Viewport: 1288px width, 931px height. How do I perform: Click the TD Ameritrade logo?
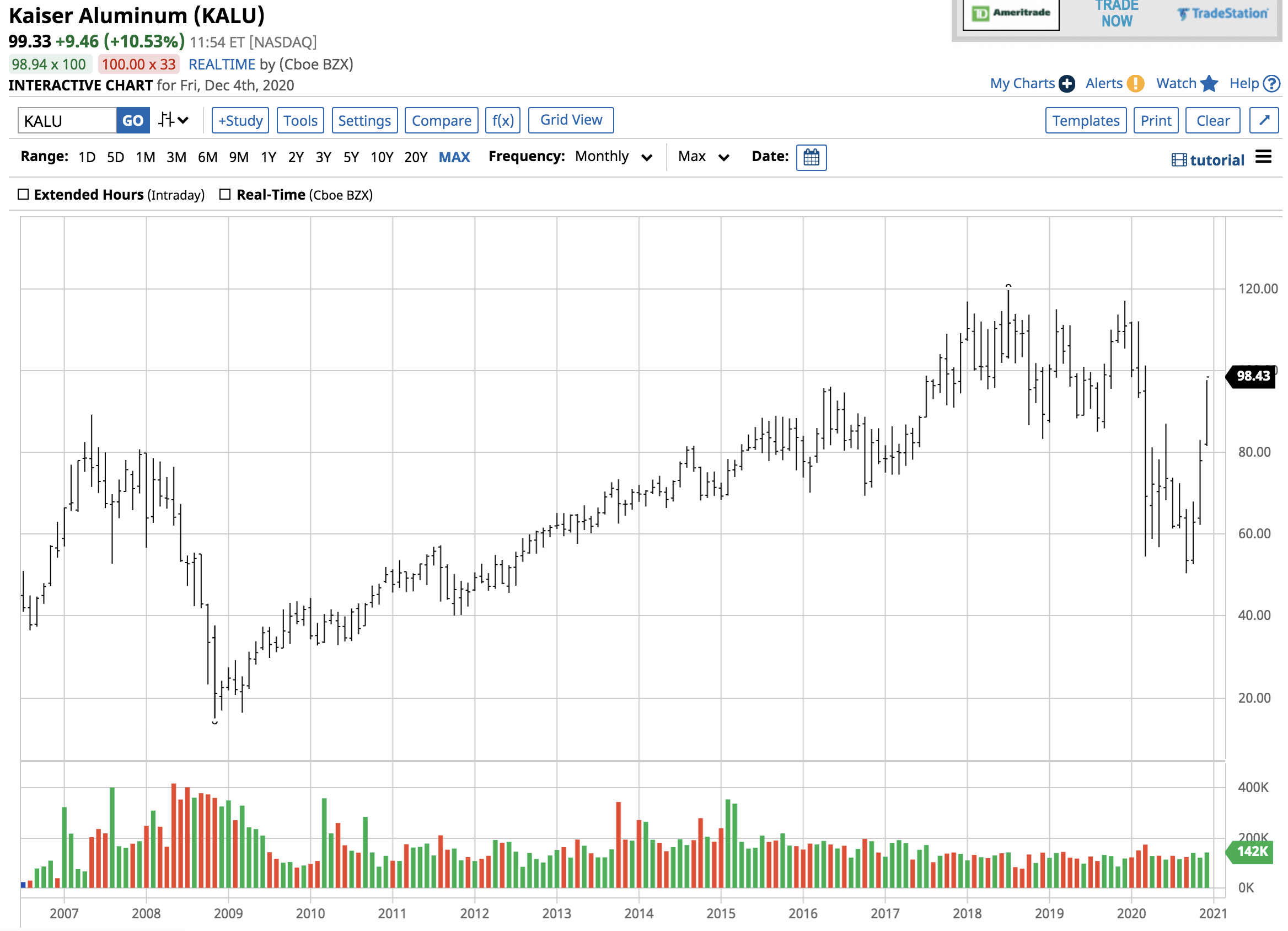pos(1010,13)
